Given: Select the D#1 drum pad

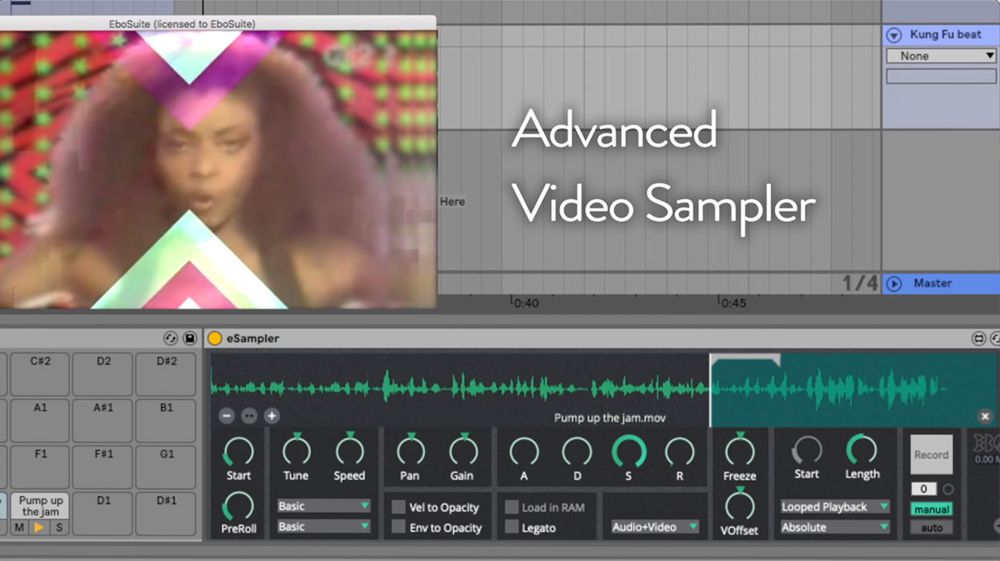Looking at the screenshot, I should 166,513.
